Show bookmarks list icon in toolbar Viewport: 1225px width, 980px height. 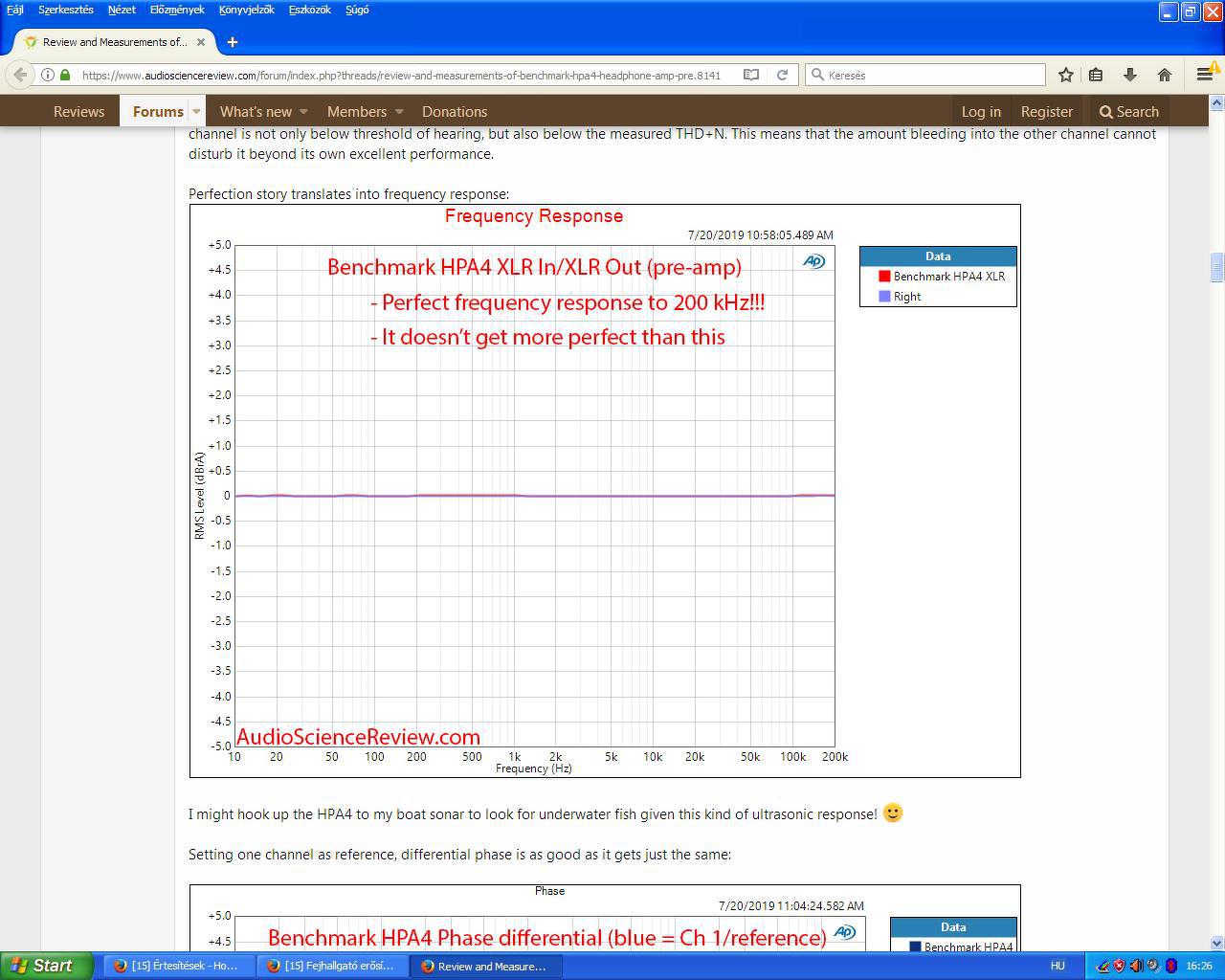tap(1097, 75)
